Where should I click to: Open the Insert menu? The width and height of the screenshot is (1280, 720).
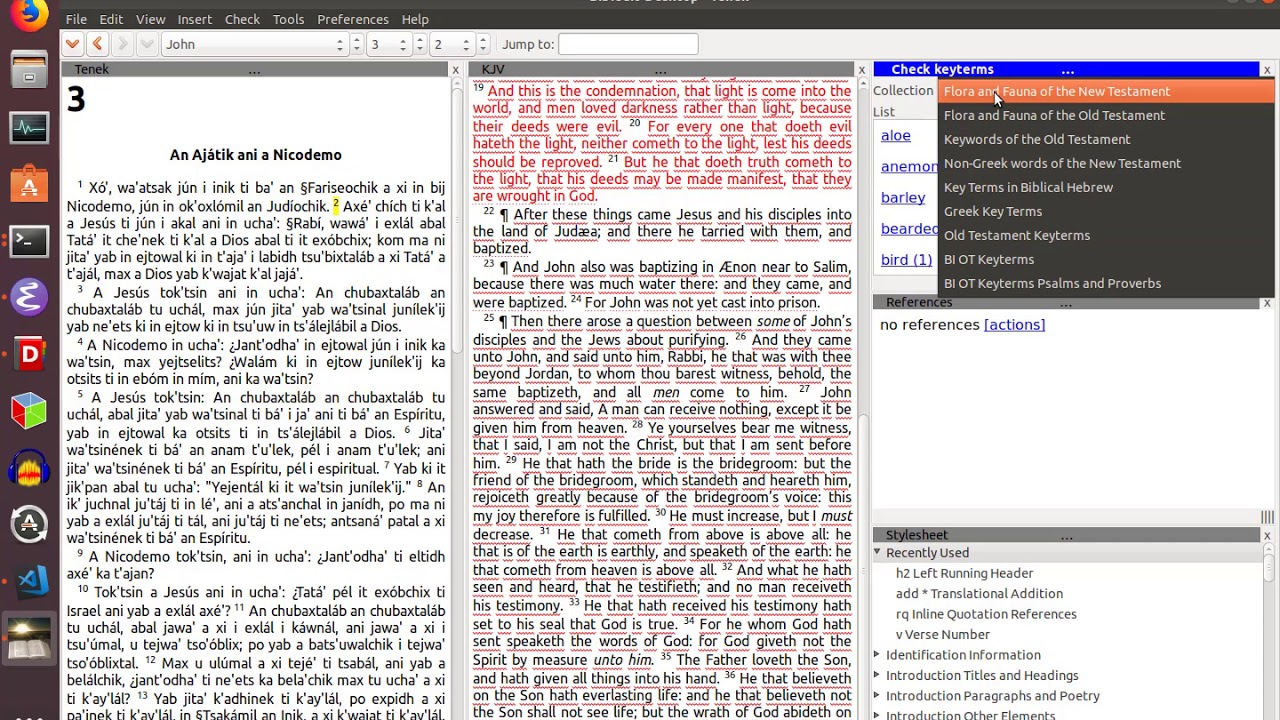coord(194,19)
